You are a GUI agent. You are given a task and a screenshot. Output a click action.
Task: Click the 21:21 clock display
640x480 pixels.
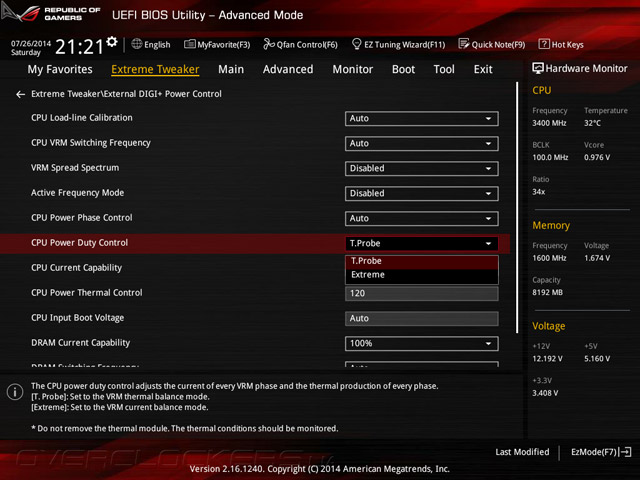[80, 47]
